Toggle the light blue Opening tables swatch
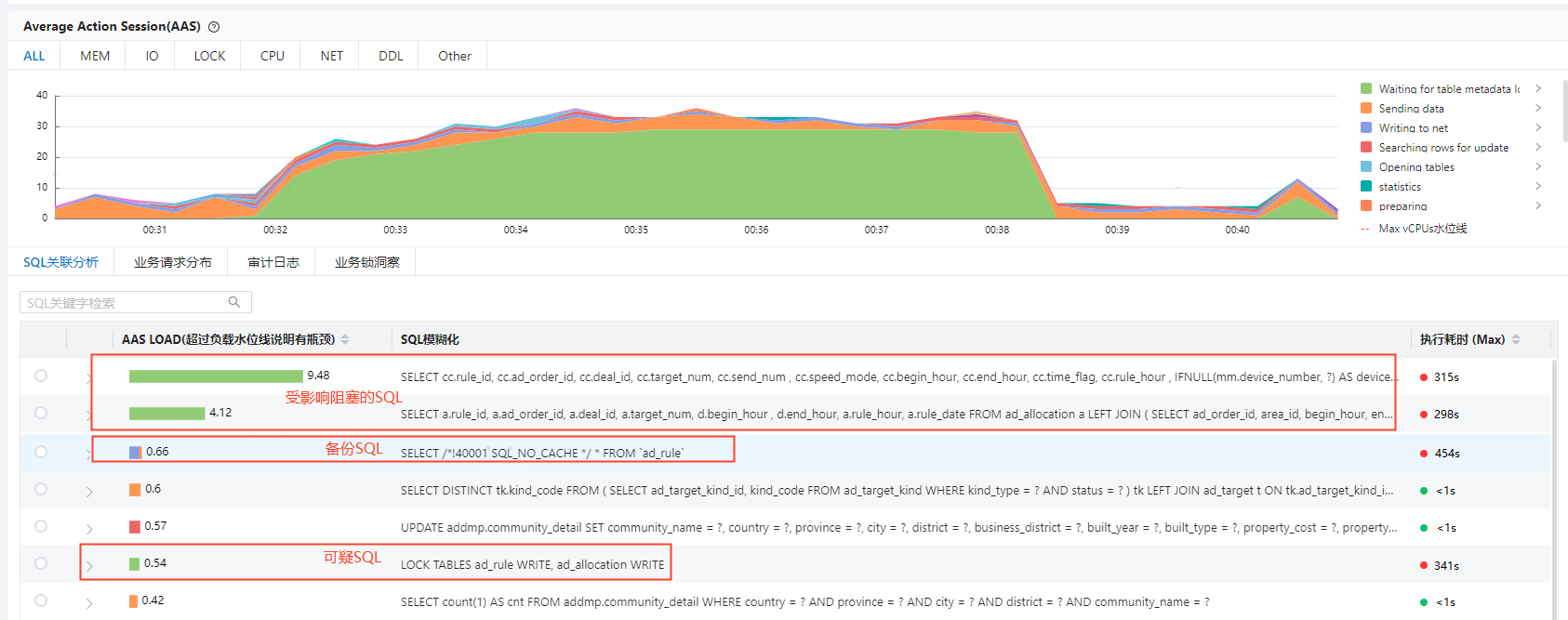The width and height of the screenshot is (1568, 620). 1366,166
